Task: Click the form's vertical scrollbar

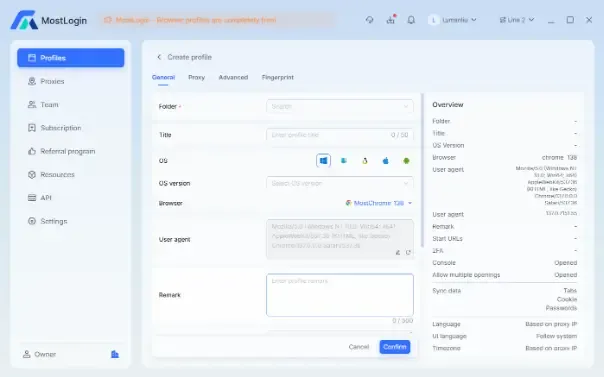Action: 423,170
